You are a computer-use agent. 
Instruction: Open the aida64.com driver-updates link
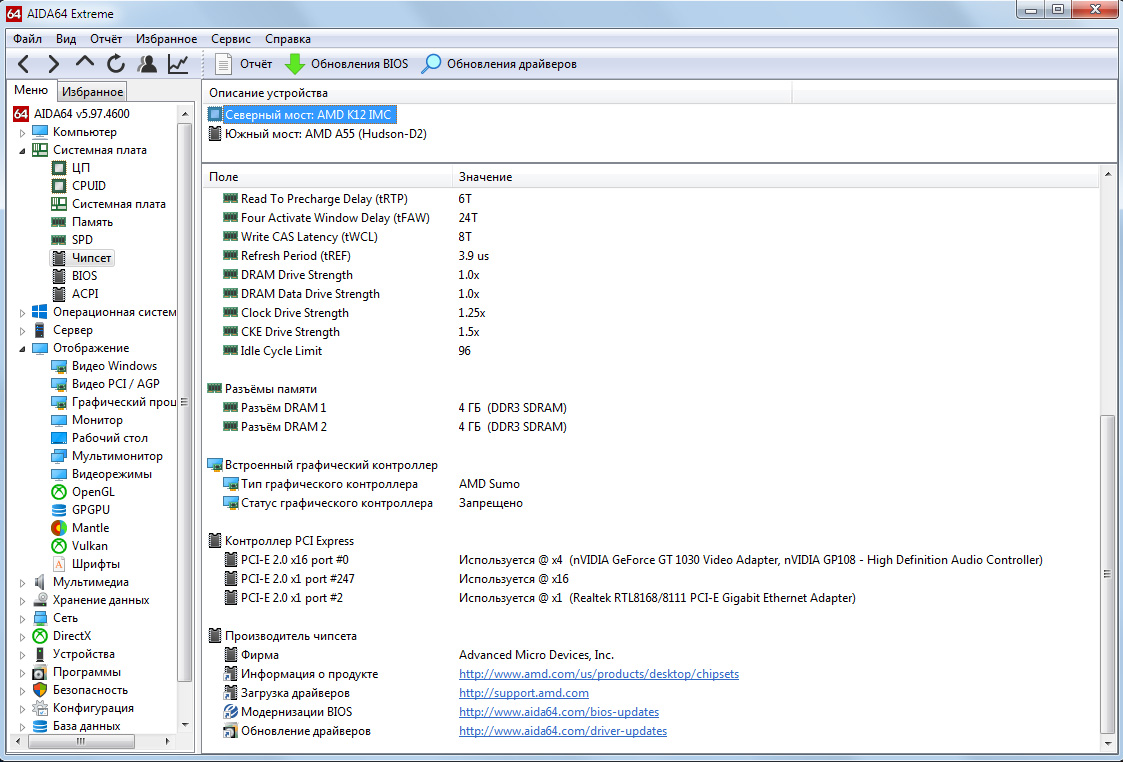pos(563,731)
